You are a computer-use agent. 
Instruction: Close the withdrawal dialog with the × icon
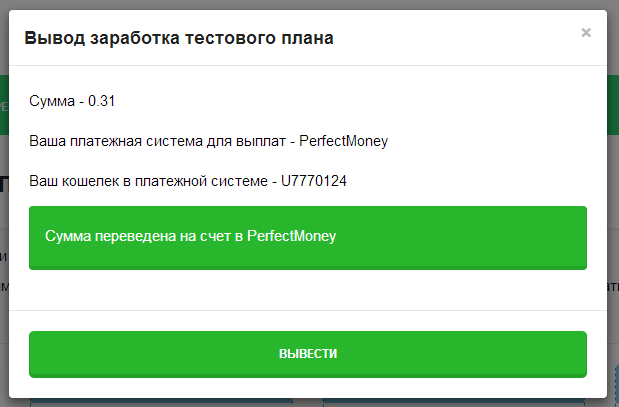click(x=586, y=32)
